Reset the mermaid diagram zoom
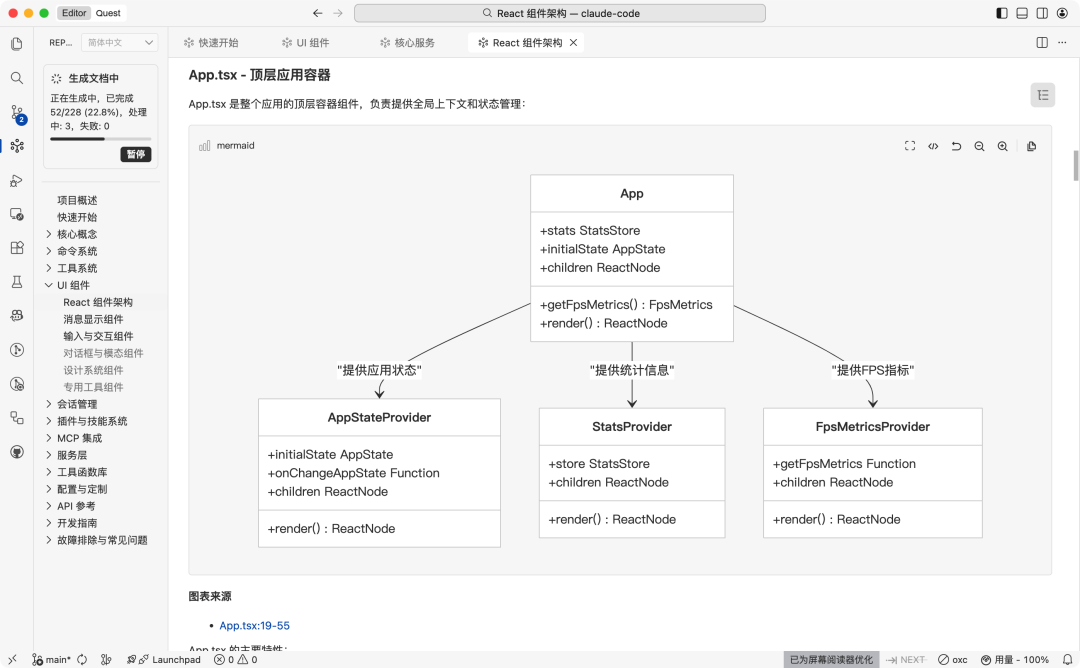Image resolution: width=1080 pixels, height=668 pixels. click(956, 146)
